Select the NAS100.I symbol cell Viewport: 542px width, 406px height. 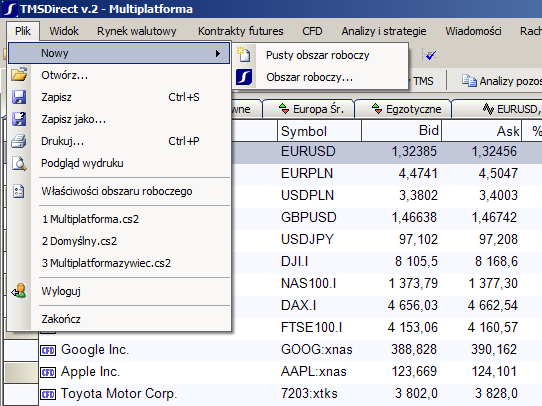pyautogui.click(x=308, y=283)
